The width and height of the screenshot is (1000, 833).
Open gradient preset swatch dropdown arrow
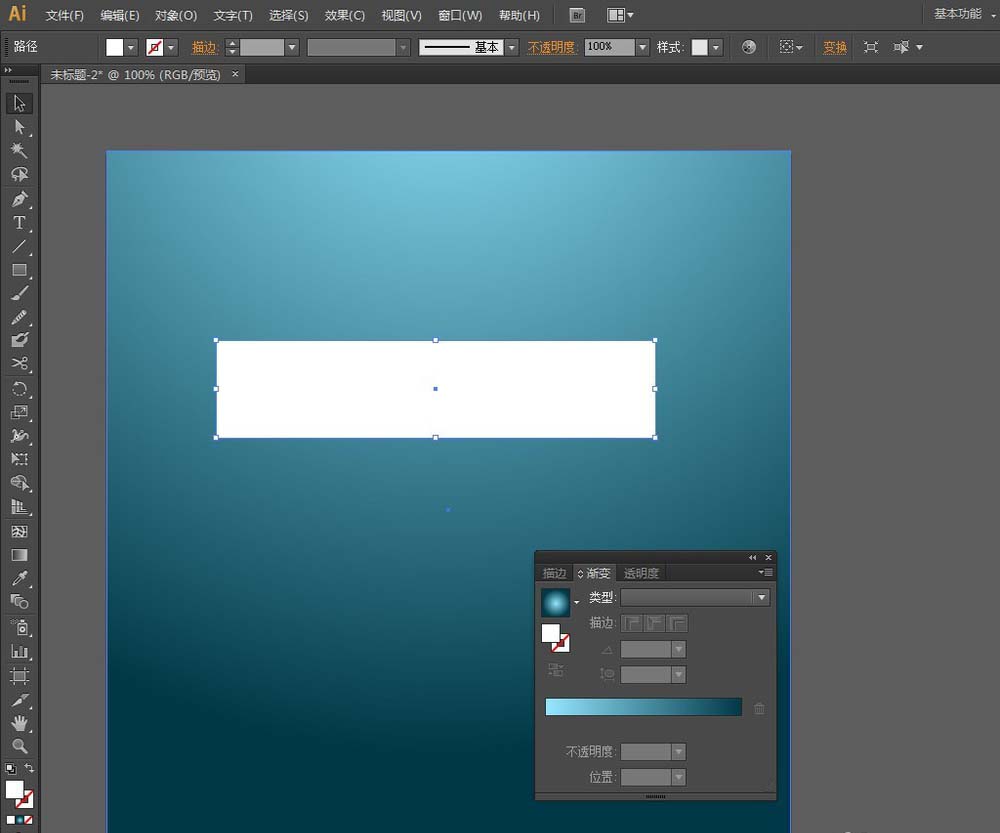point(577,602)
